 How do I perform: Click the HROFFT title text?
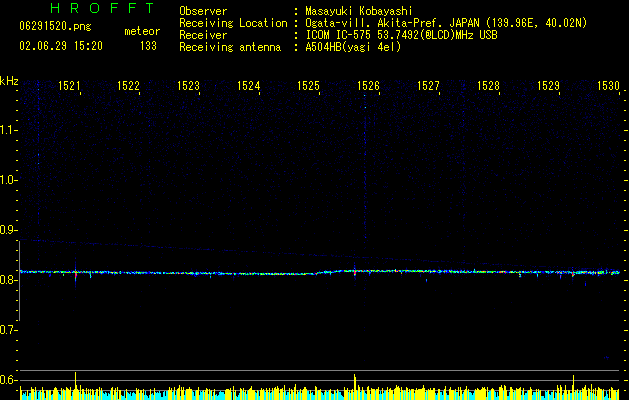pyautogui.click(x=102, y=8)
